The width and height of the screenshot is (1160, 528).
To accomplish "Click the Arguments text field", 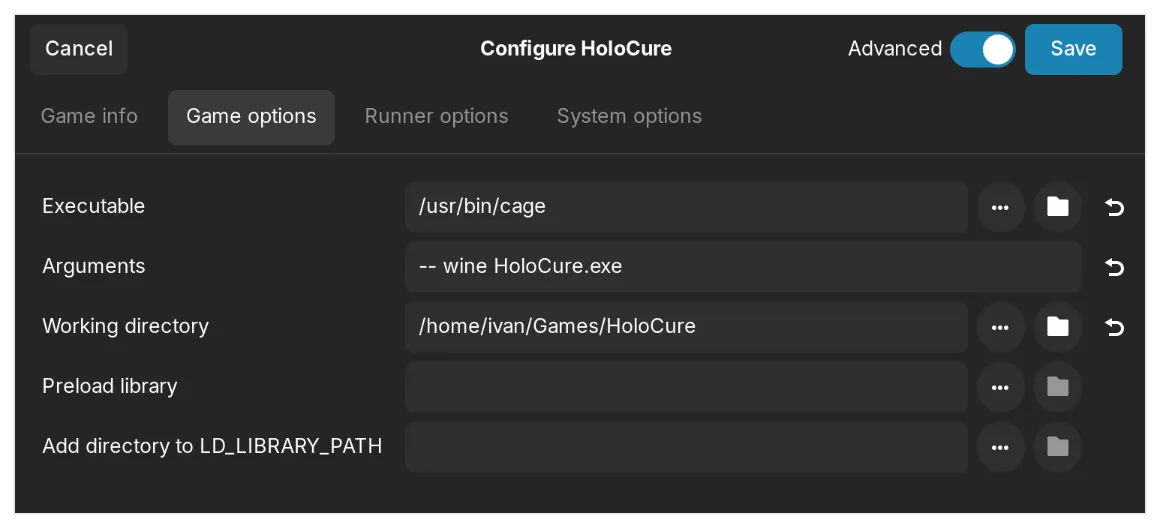I will pos(743,267).
